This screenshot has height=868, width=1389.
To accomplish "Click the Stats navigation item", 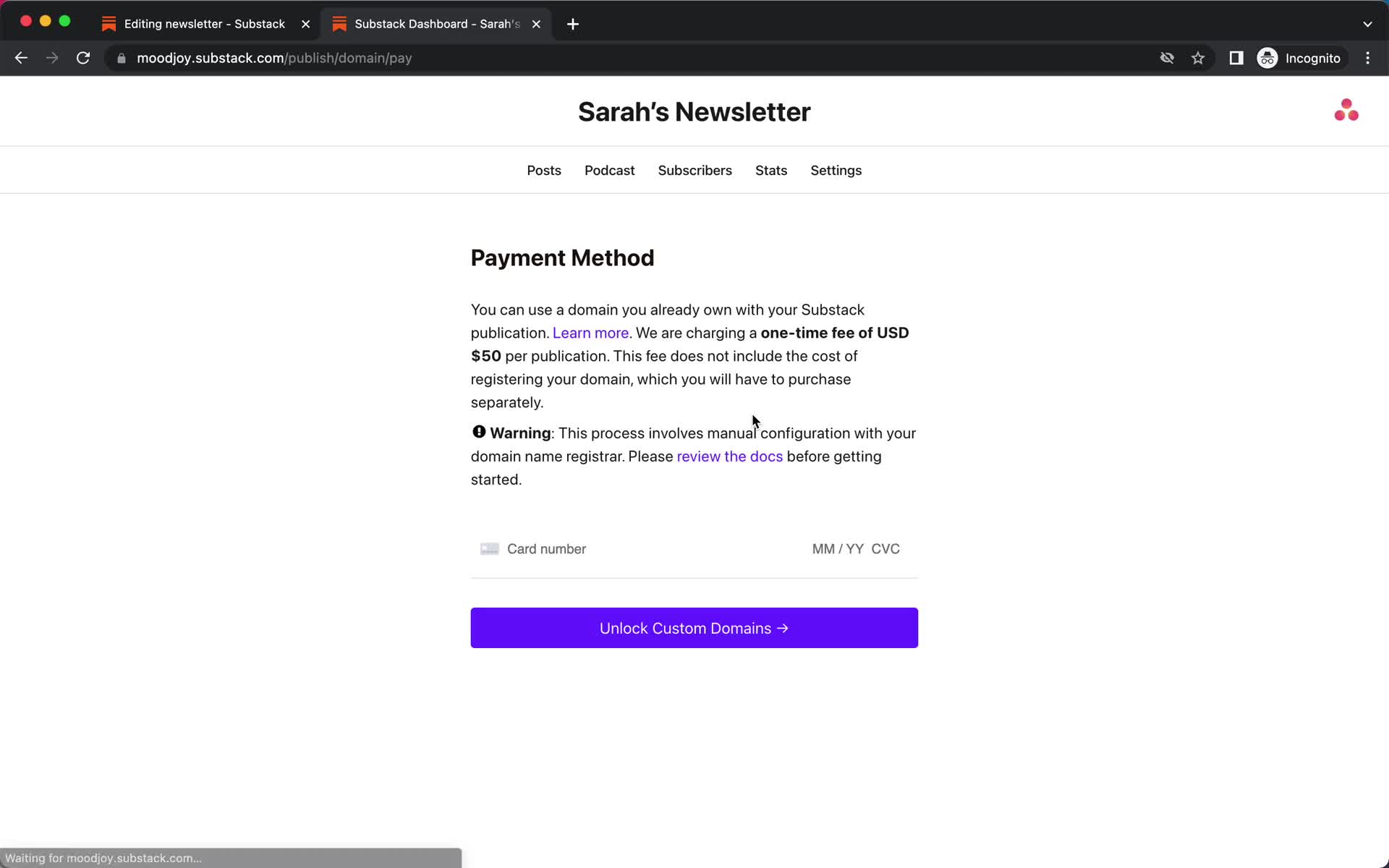I will click(x=771, y=170).
